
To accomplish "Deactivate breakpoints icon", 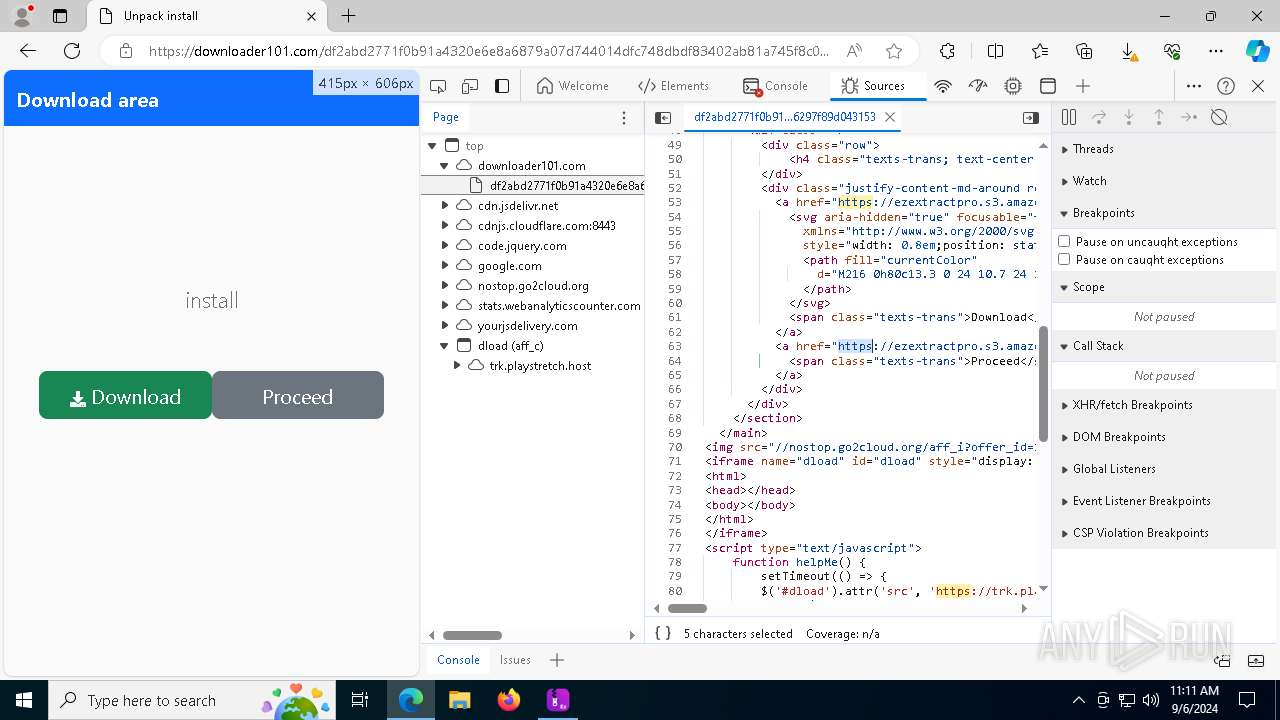I will tap(1219, 117).
